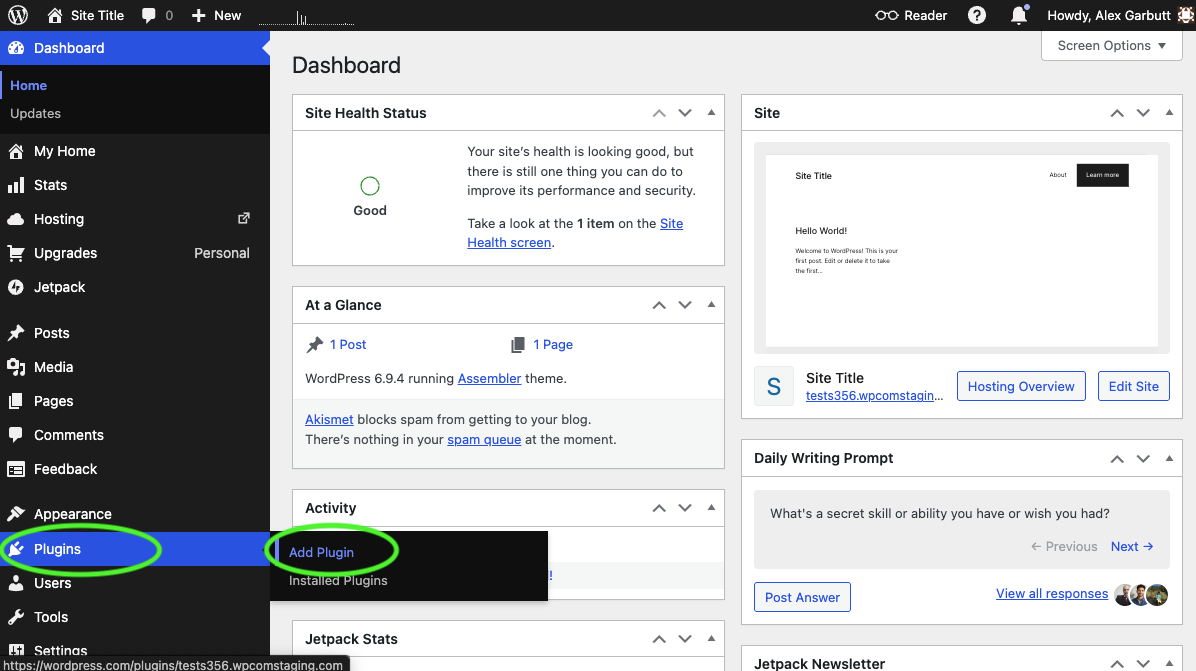Open Plugins in the sidebar
The image size is (1196, 671).
[135, 549]
